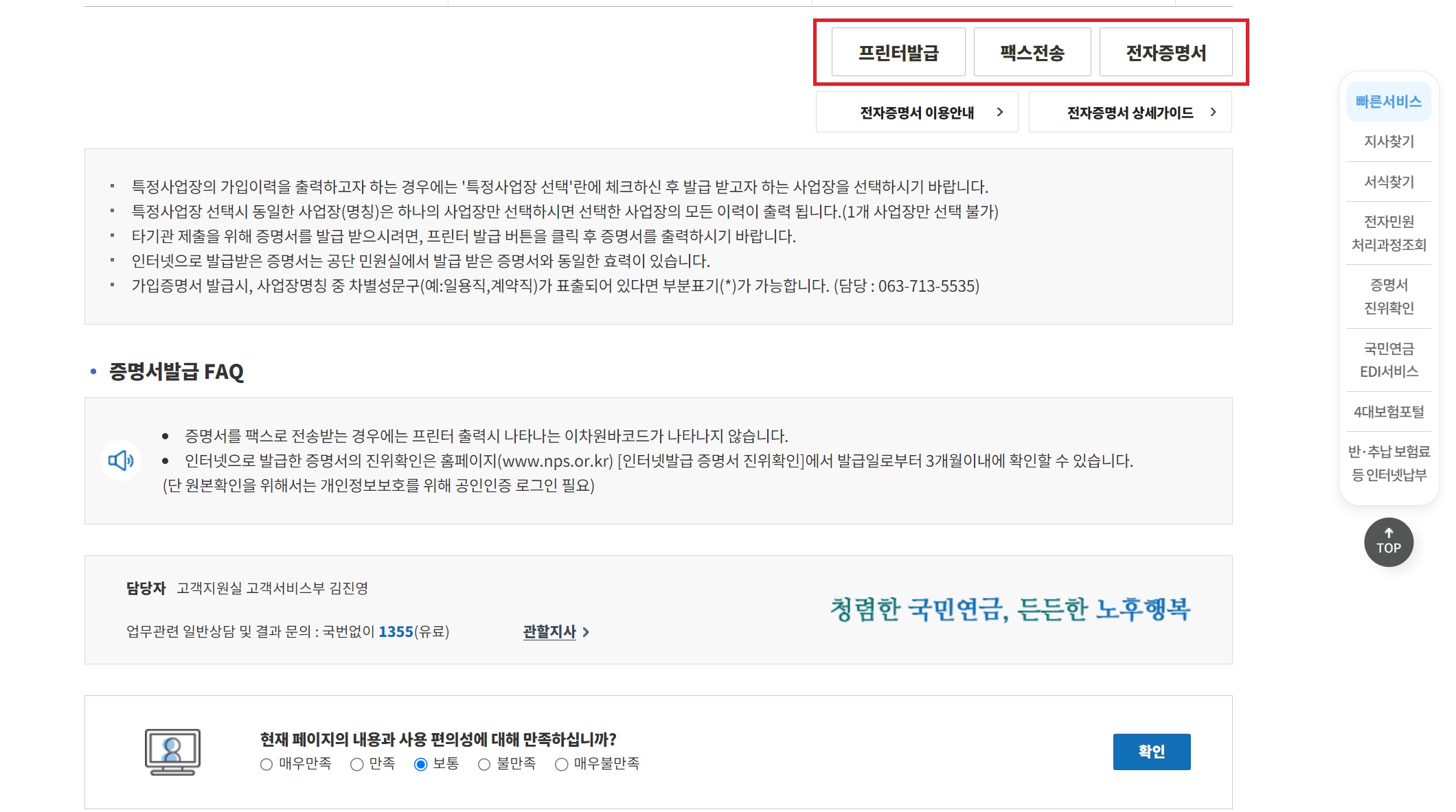Choose the 보통 satisfaction option
Image resolution: width=1456 pixels, height=812 pixels.
(421, 765)
